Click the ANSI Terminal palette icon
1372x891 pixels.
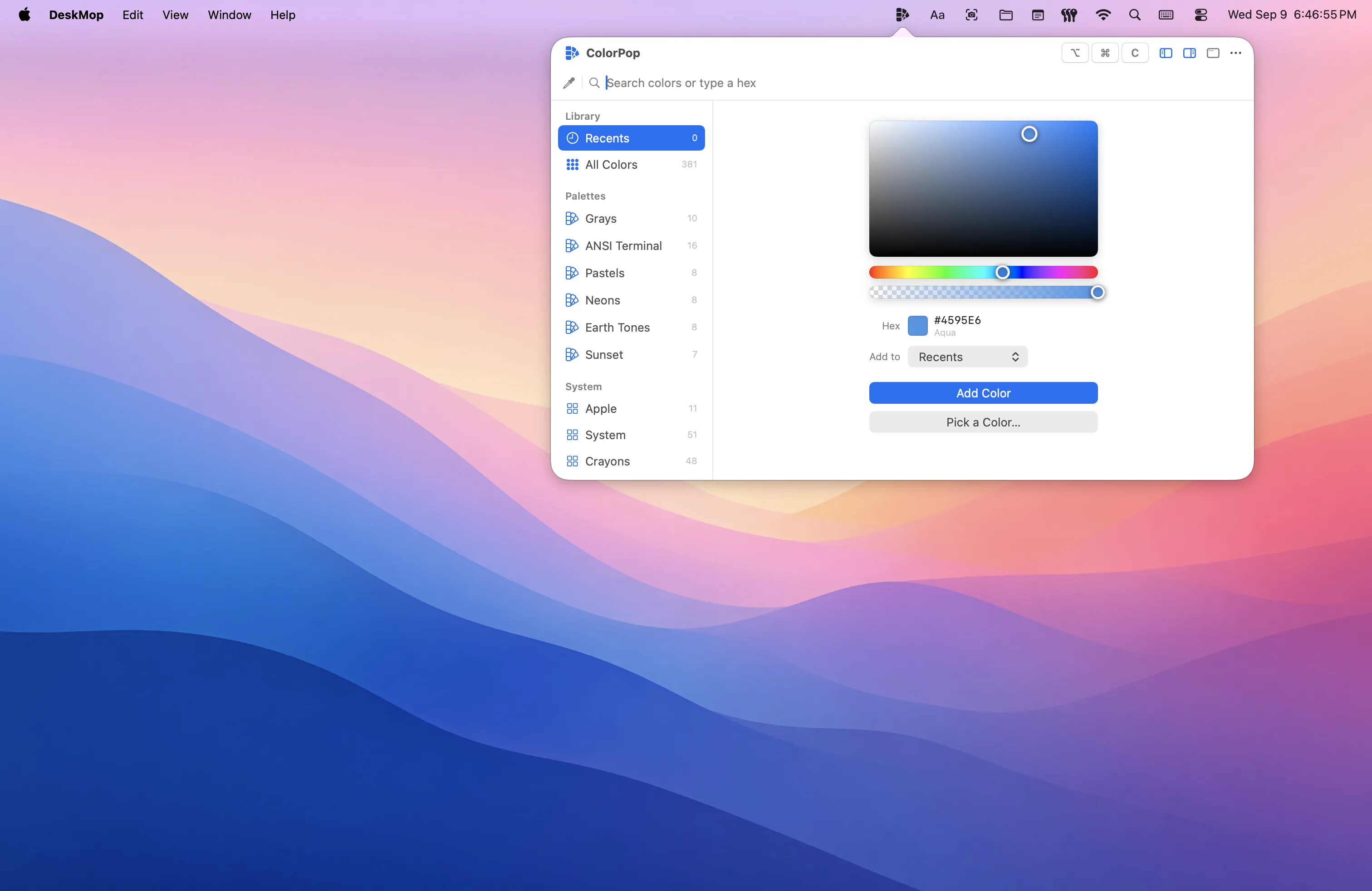coord(572,245)
